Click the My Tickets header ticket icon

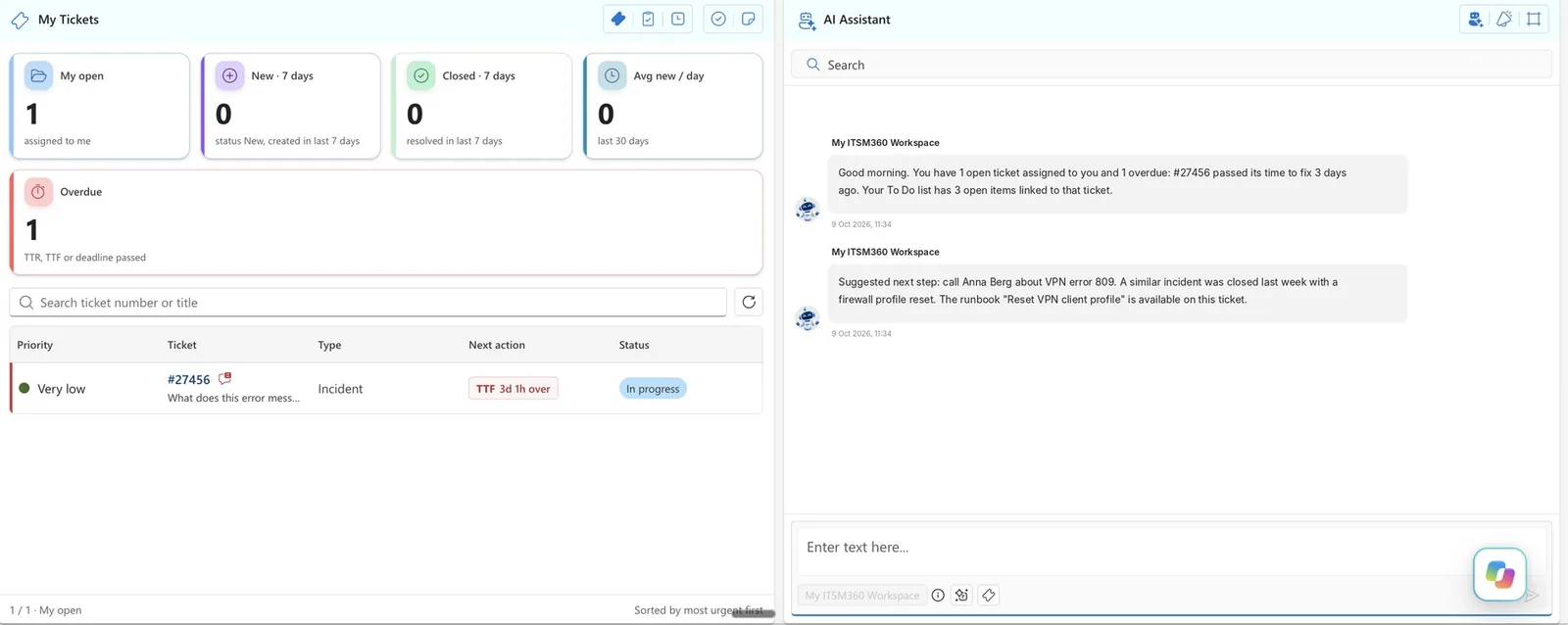(20, 20)
